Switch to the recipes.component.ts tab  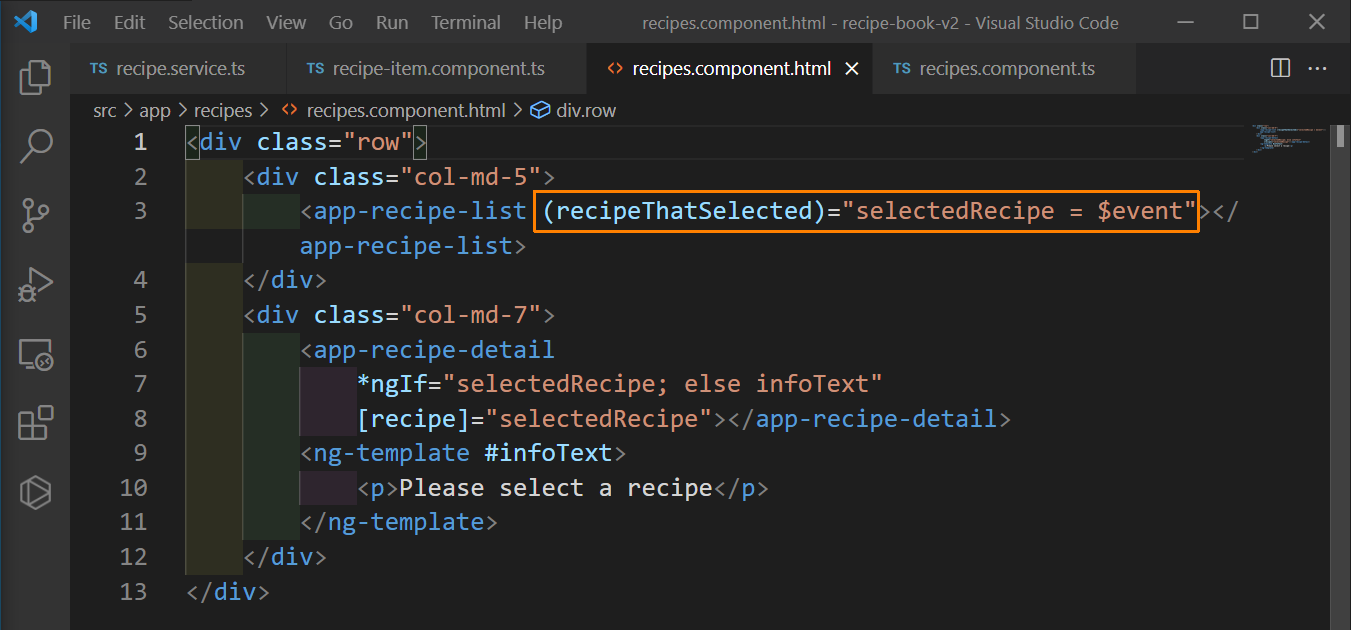(1005, 69)
